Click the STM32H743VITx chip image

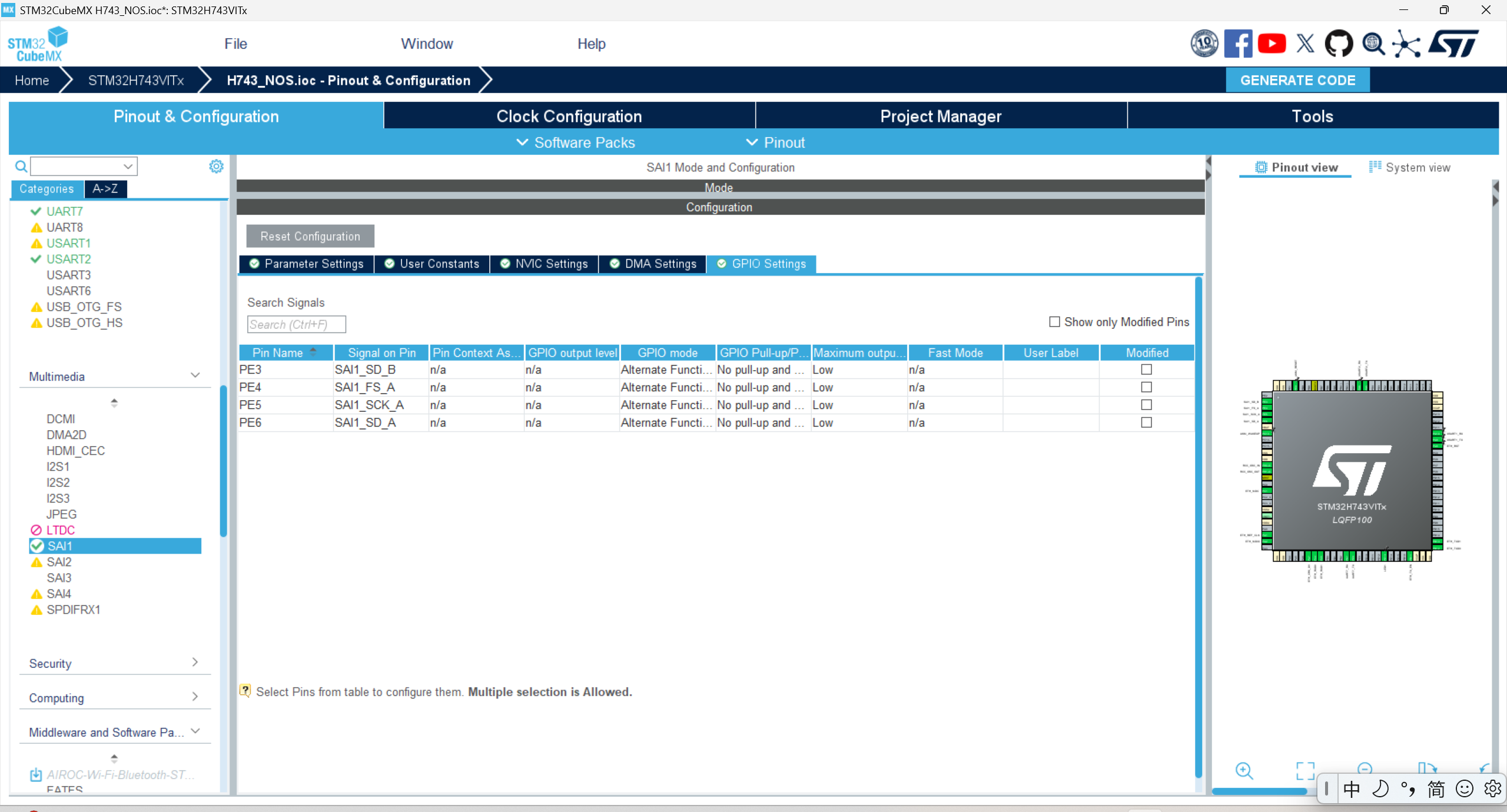(x=1352, y=471)
